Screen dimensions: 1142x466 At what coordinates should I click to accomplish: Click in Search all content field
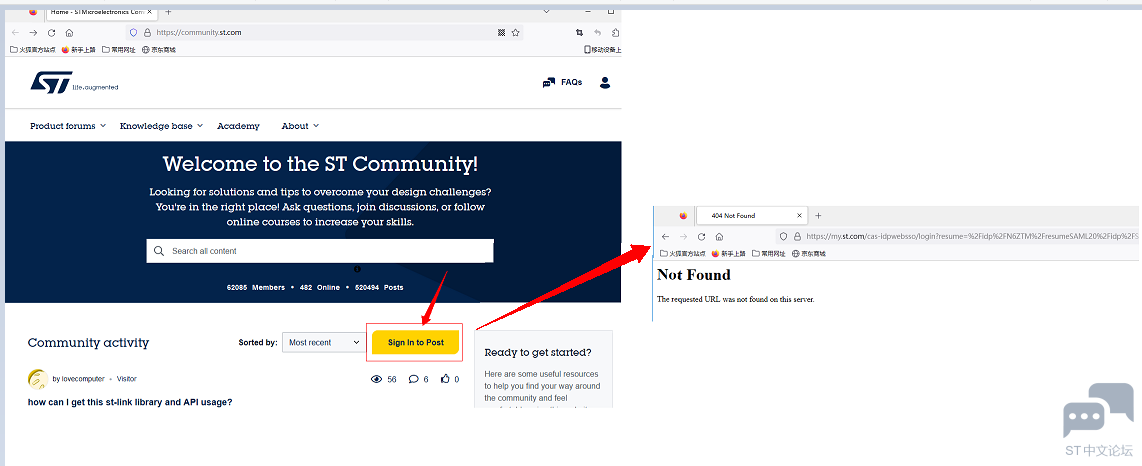[x=320, y=251]
